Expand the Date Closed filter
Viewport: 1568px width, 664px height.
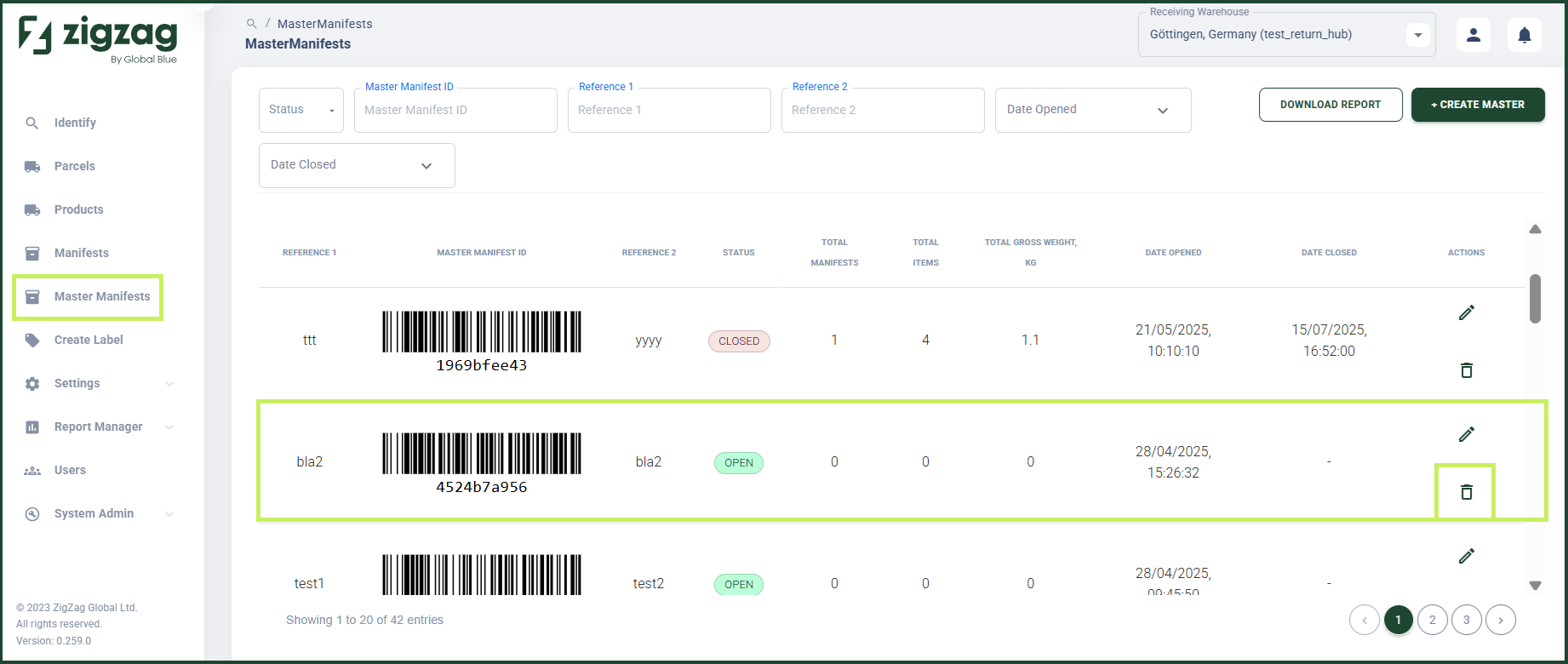357,165
